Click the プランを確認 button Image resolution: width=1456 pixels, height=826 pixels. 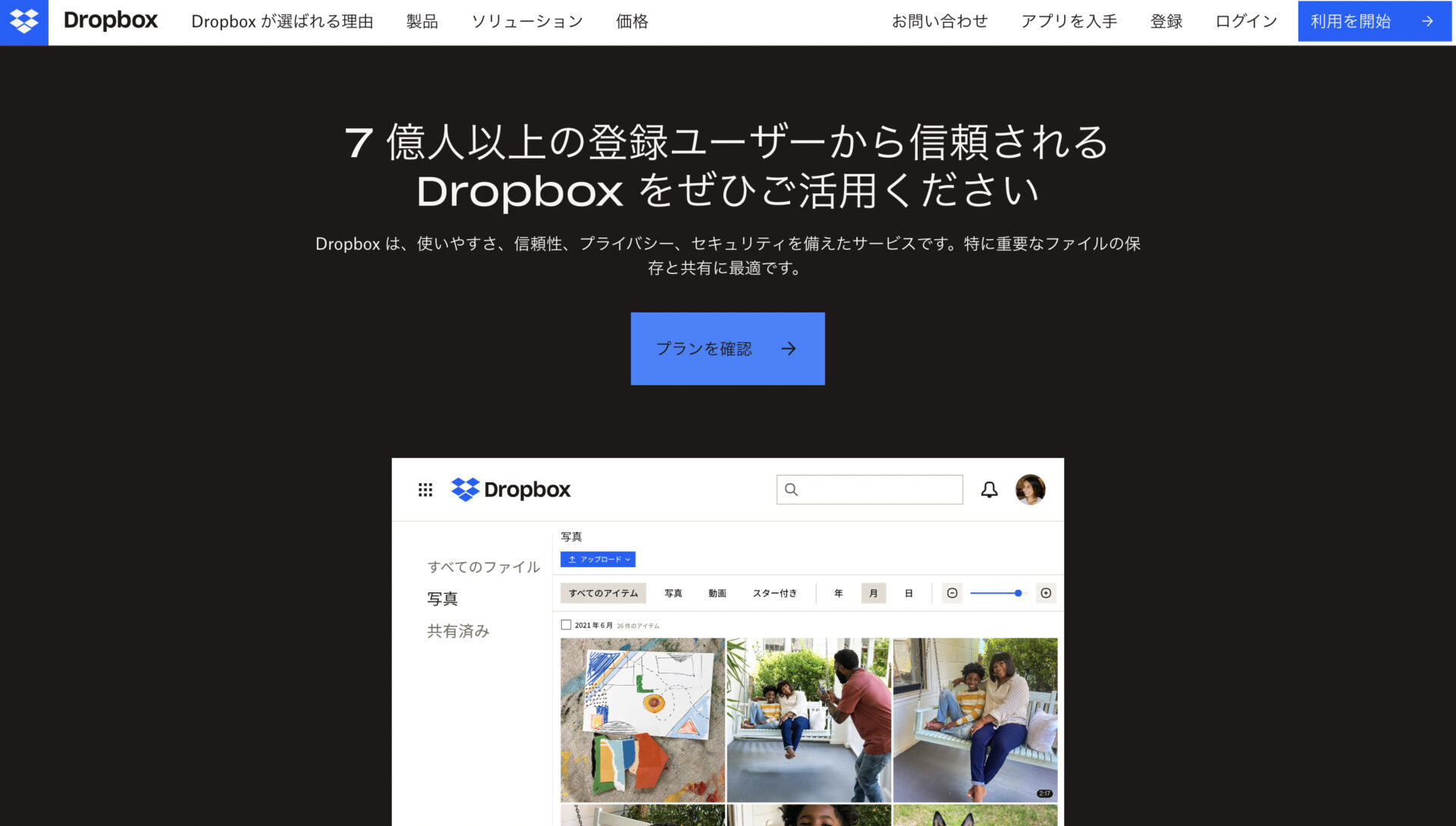tap(726, 348)
